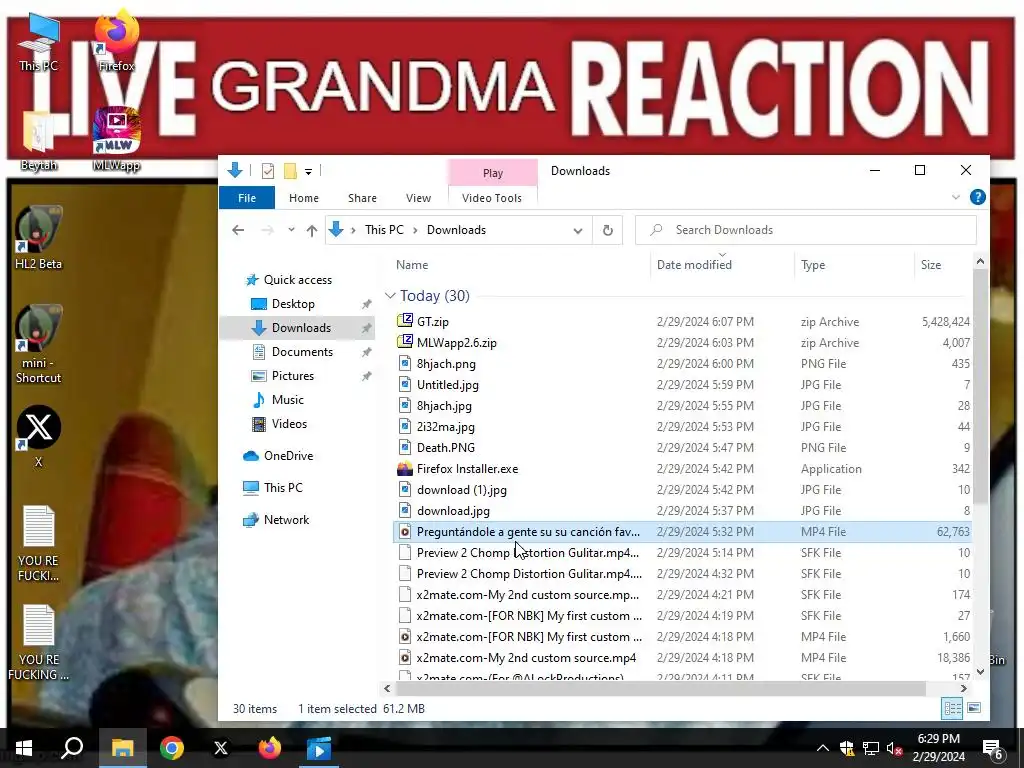Sort by the Type column header
The height and width of the screenshot is (768, 1024).
[x=813, y=264]
